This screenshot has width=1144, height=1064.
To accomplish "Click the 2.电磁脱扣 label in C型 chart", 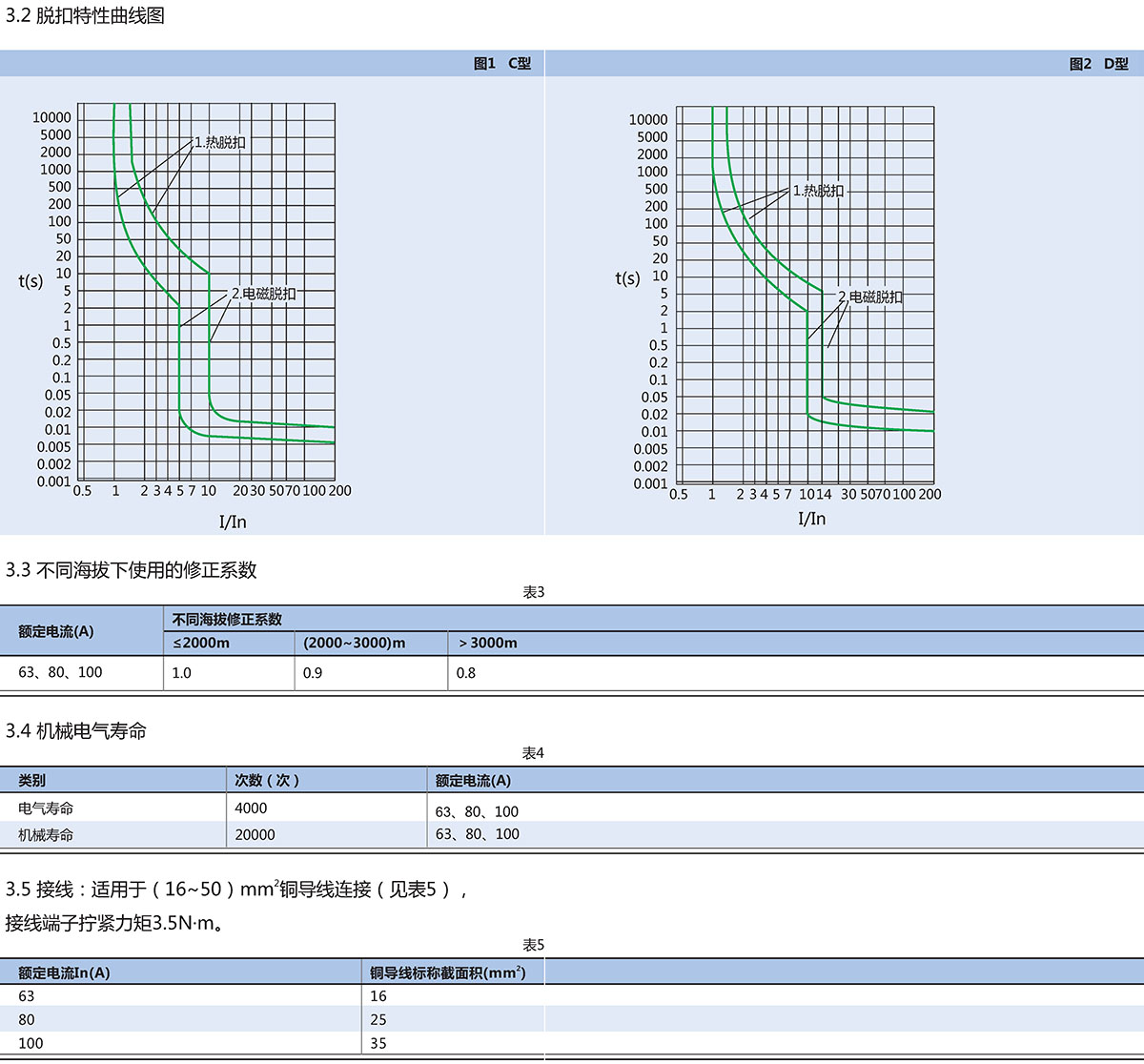I will 264,295.
